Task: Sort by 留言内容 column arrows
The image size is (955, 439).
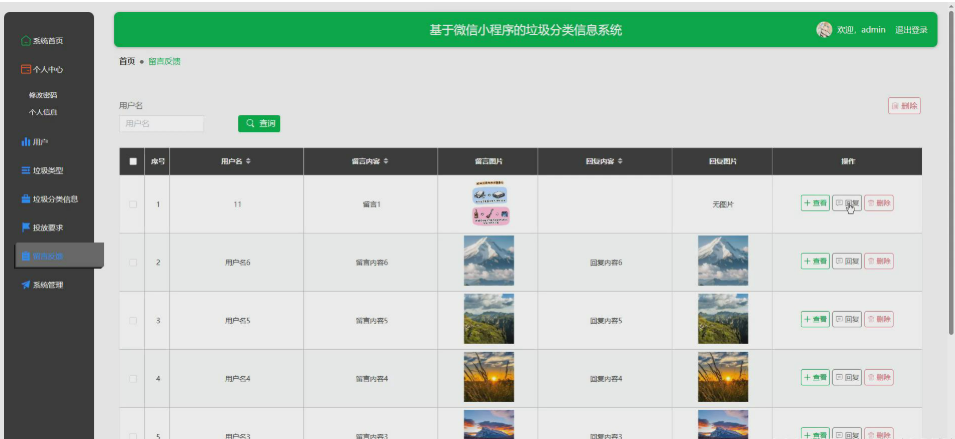Action: pos(386,161)
